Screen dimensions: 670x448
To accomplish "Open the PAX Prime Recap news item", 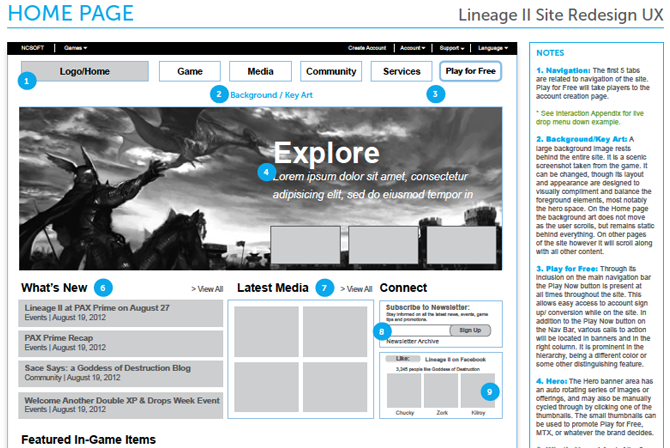I will pyautogui.click(x=120, y=343).
